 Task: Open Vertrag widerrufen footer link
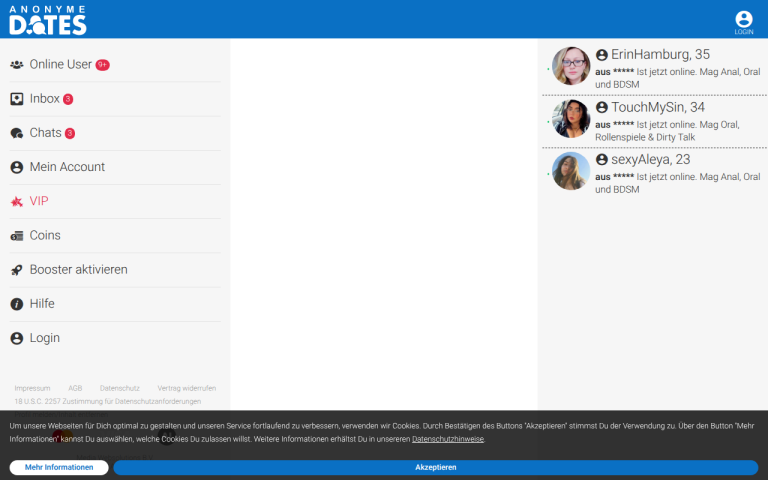pos(187,388)
